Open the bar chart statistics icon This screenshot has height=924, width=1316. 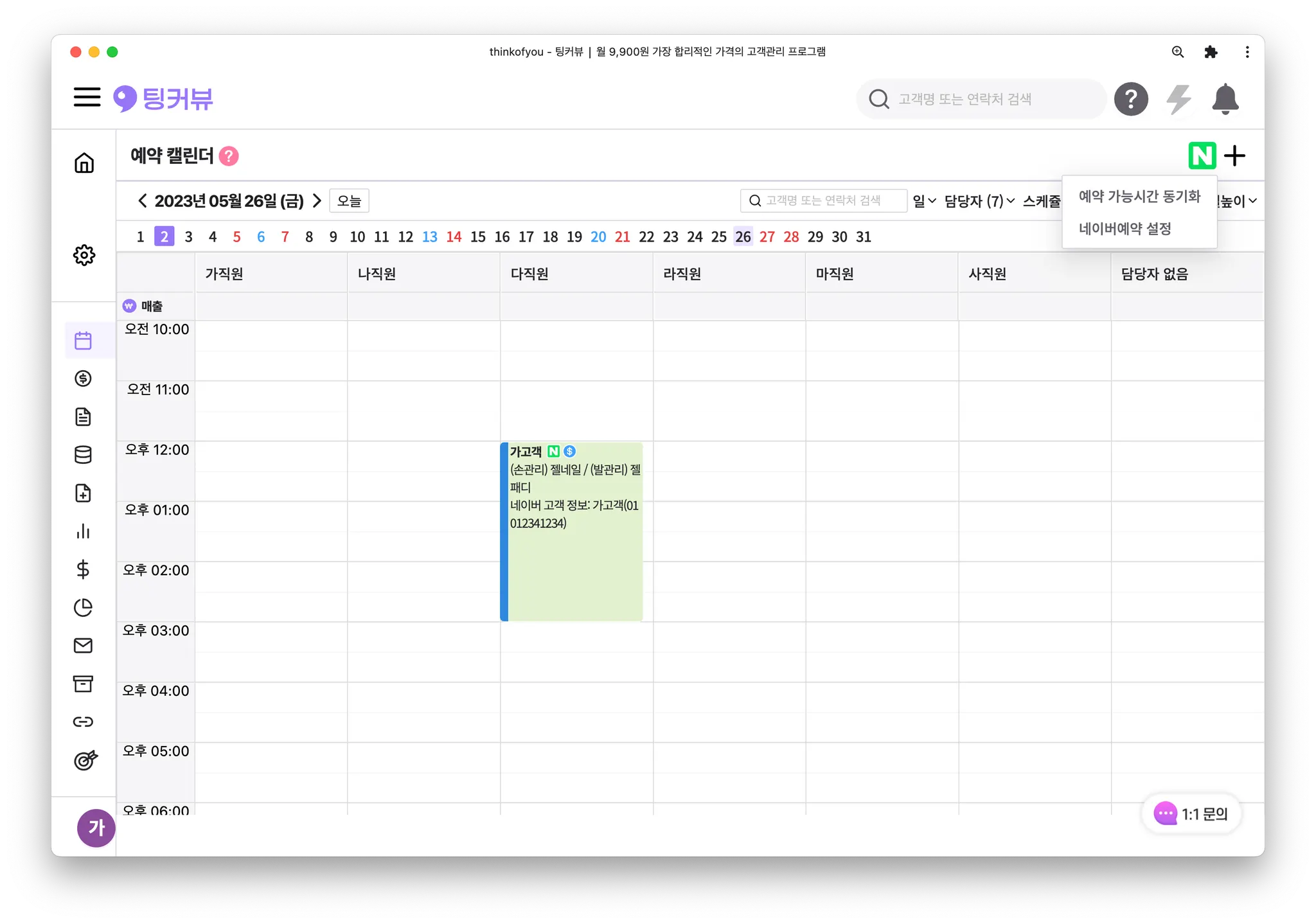click(84, 531)
